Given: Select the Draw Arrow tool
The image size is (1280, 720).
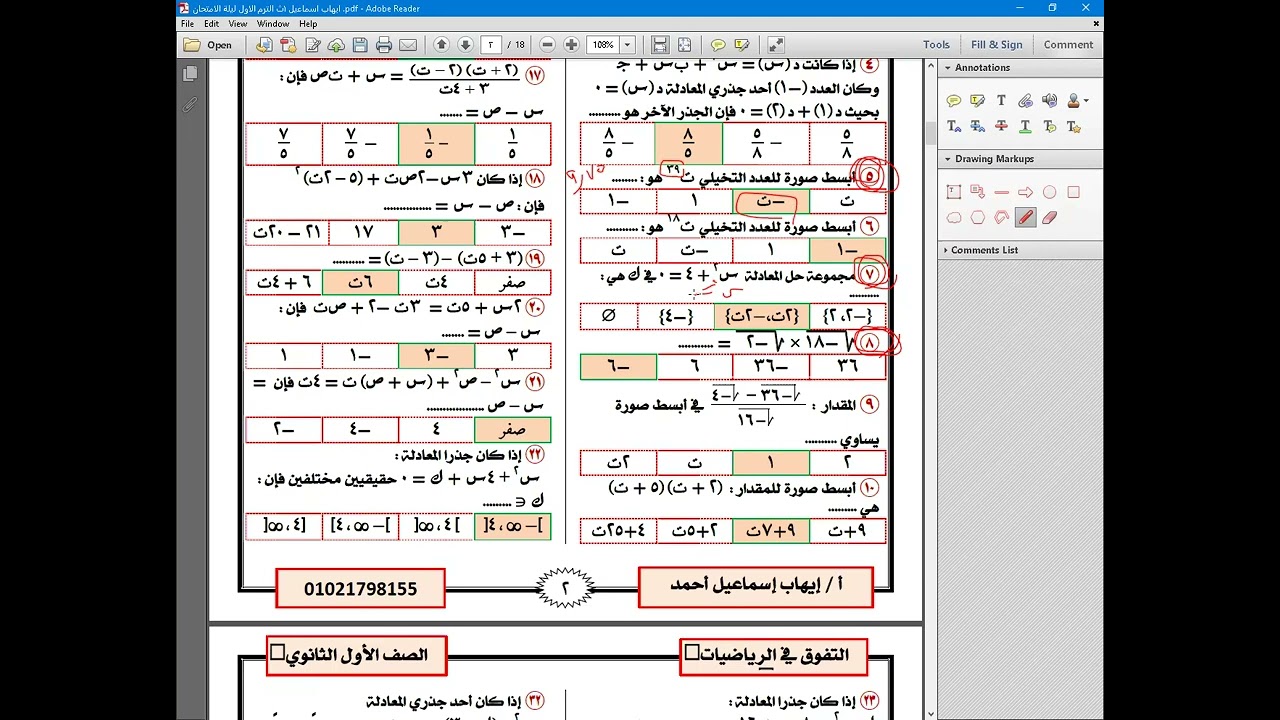Looking at the screenshot, I should tap(1025, 192).
